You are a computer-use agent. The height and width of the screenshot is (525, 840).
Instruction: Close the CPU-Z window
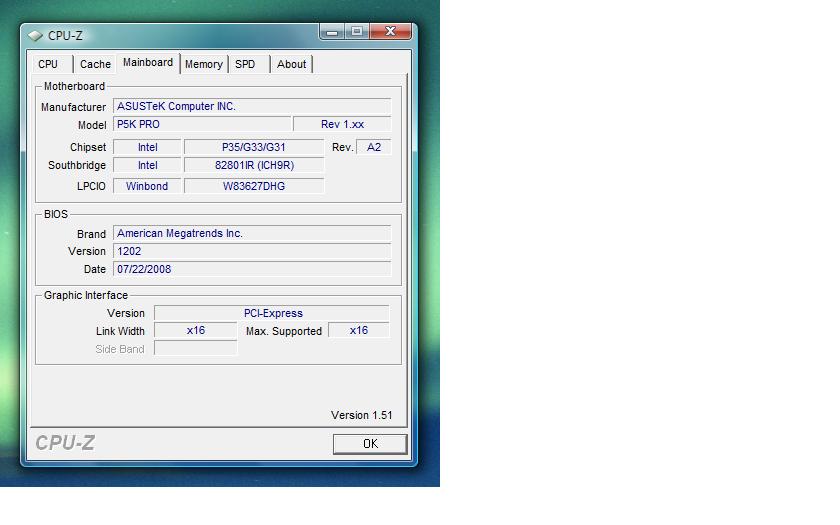point(391,32)
